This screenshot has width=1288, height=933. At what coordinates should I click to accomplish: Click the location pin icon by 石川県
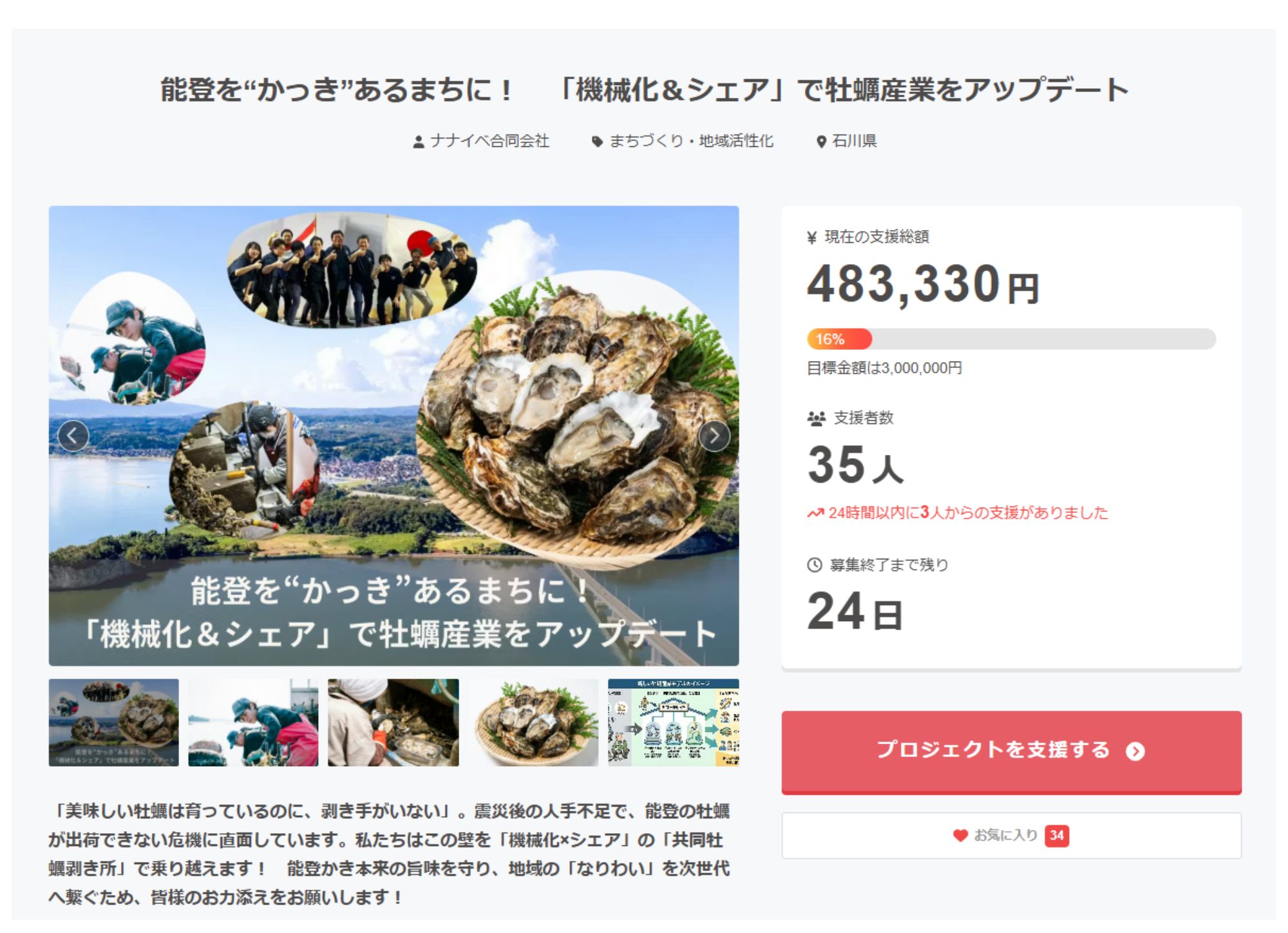[x=821, y=142]
